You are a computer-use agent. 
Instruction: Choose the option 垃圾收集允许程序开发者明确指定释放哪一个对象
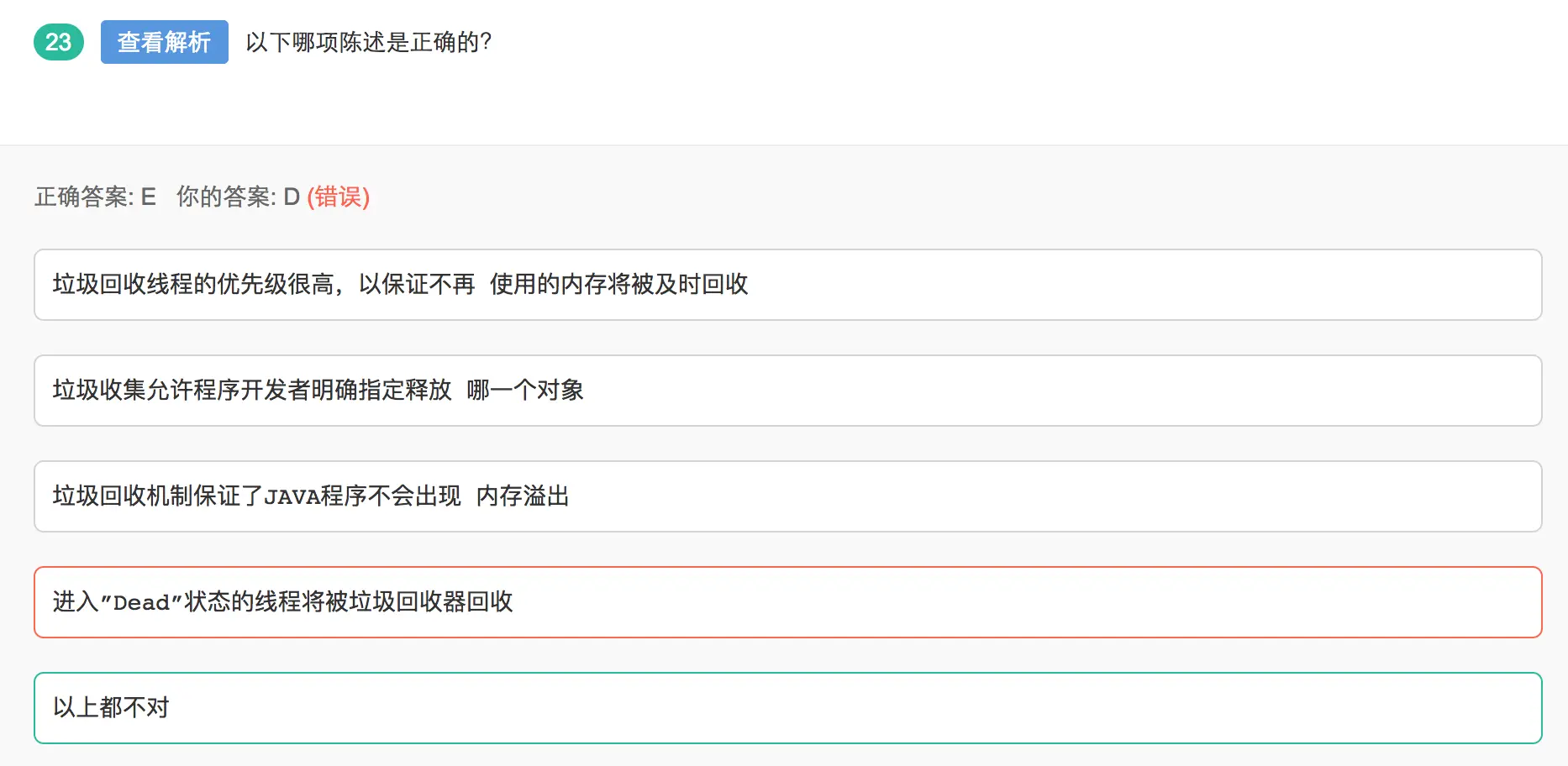click(788, 391)
